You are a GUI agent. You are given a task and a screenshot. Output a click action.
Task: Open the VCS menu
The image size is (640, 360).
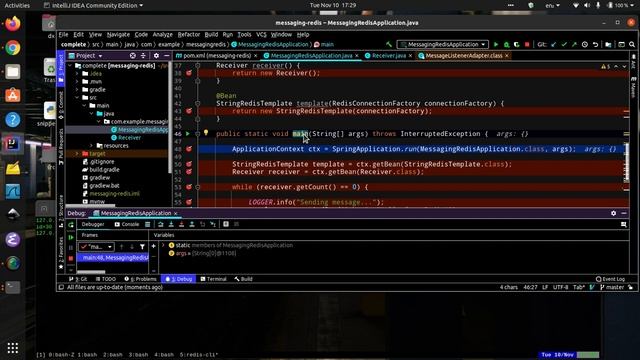pyautogui.click(x=261, y=35)
